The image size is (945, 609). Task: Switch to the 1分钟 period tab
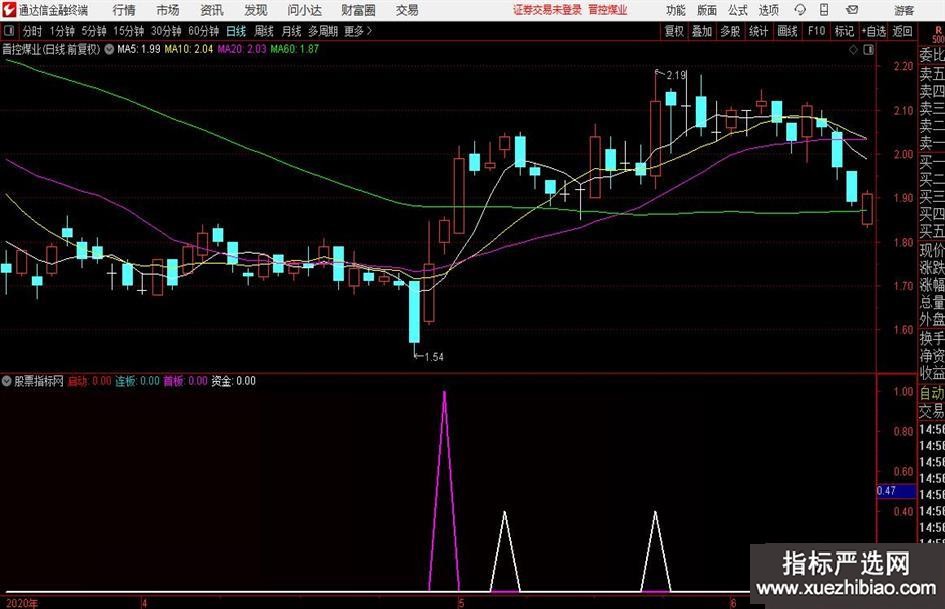pos(62,31)
